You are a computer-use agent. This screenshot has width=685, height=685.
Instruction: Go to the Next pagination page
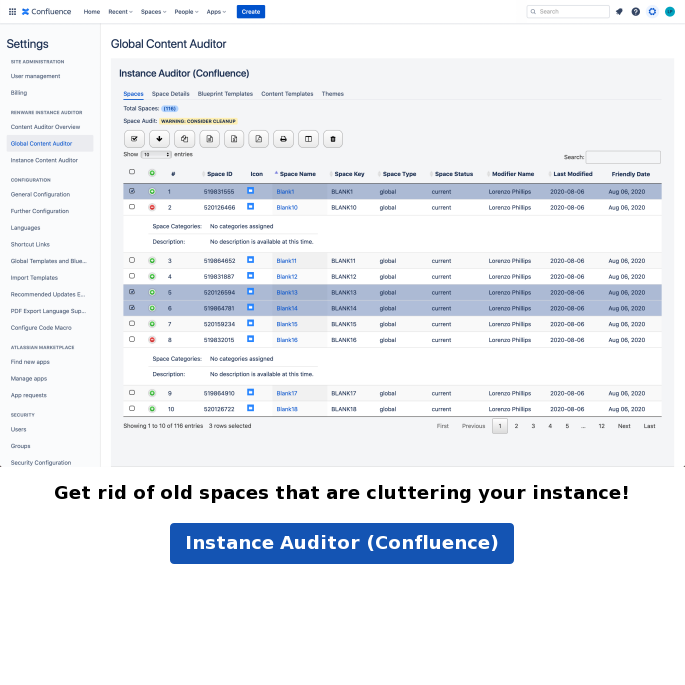click(x=624, y=426)
